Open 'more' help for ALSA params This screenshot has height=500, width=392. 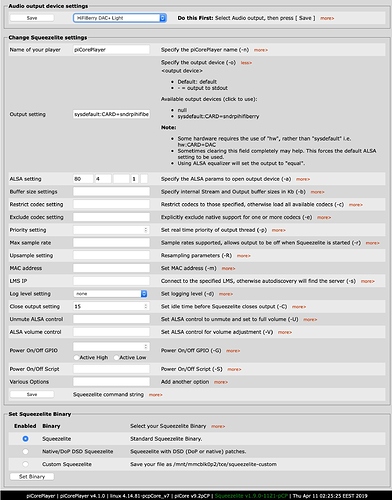(x=303, y=179)
